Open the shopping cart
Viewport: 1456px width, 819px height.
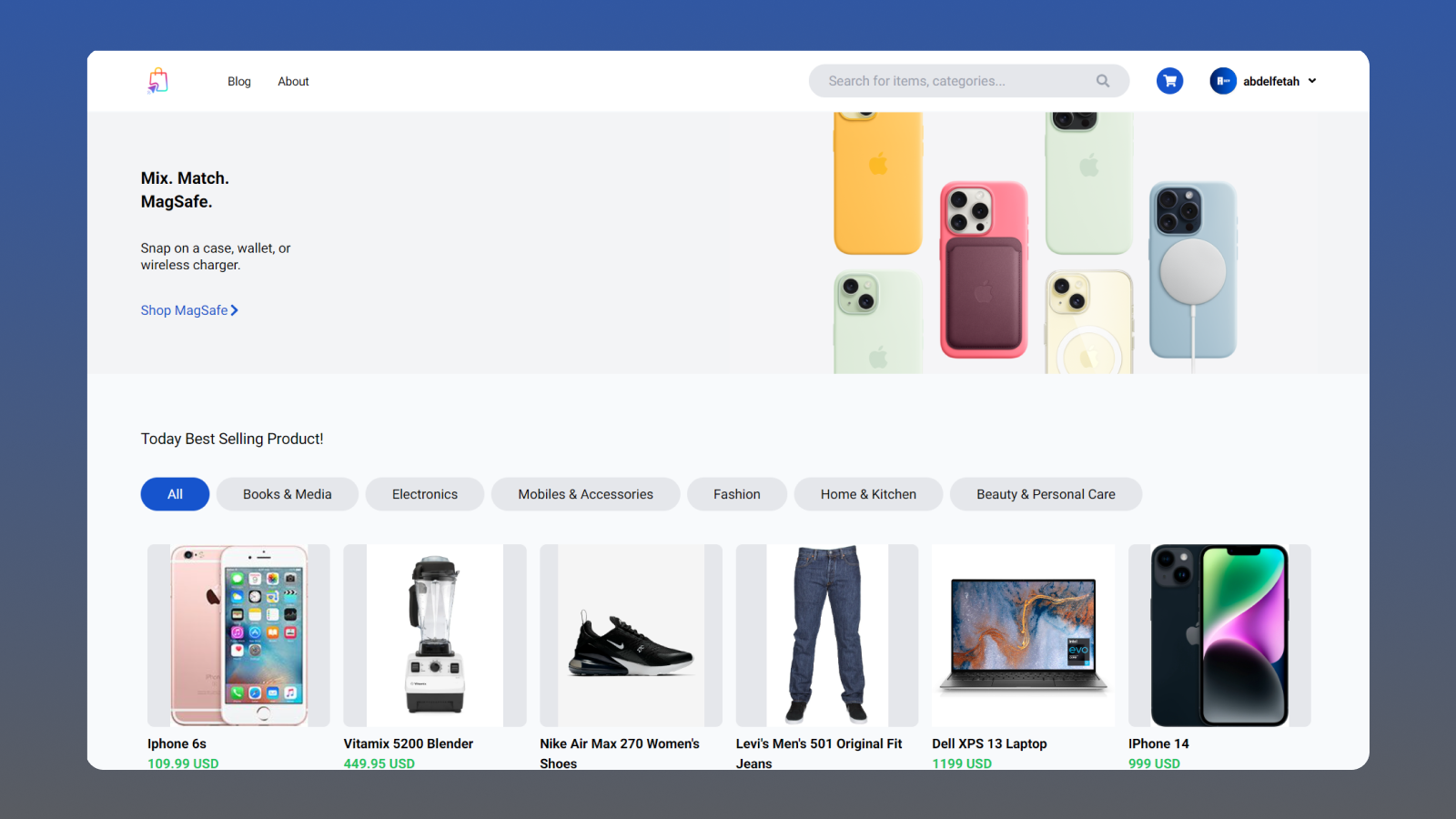point(1169,81)
